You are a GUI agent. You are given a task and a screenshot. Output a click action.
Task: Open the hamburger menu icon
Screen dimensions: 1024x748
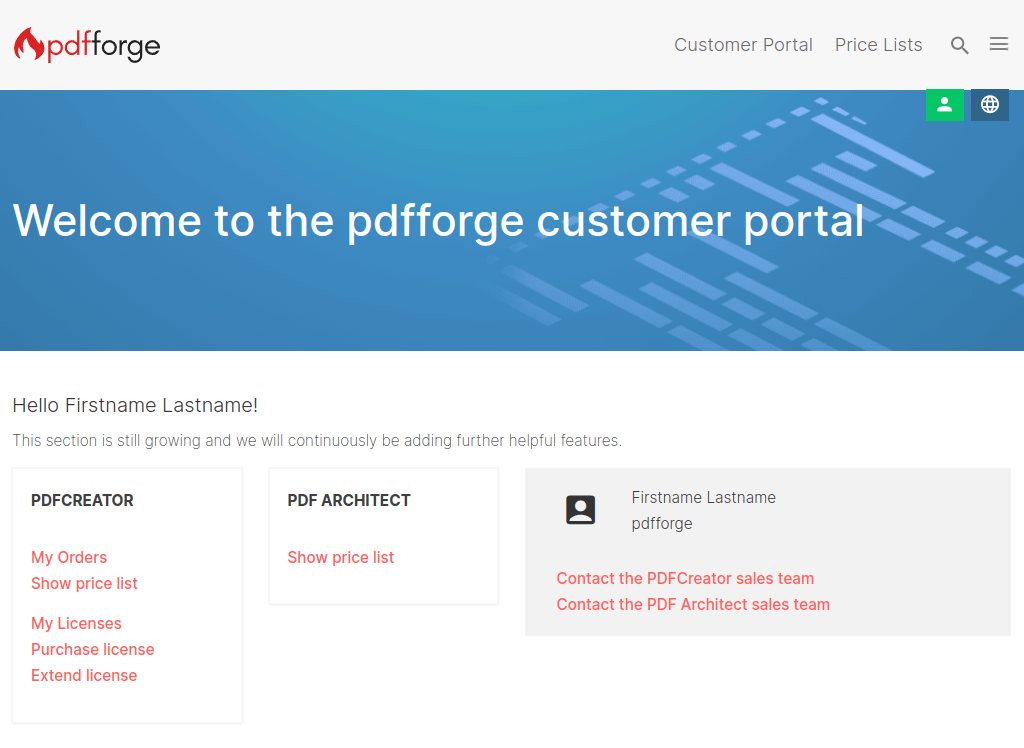pos(999,44)
